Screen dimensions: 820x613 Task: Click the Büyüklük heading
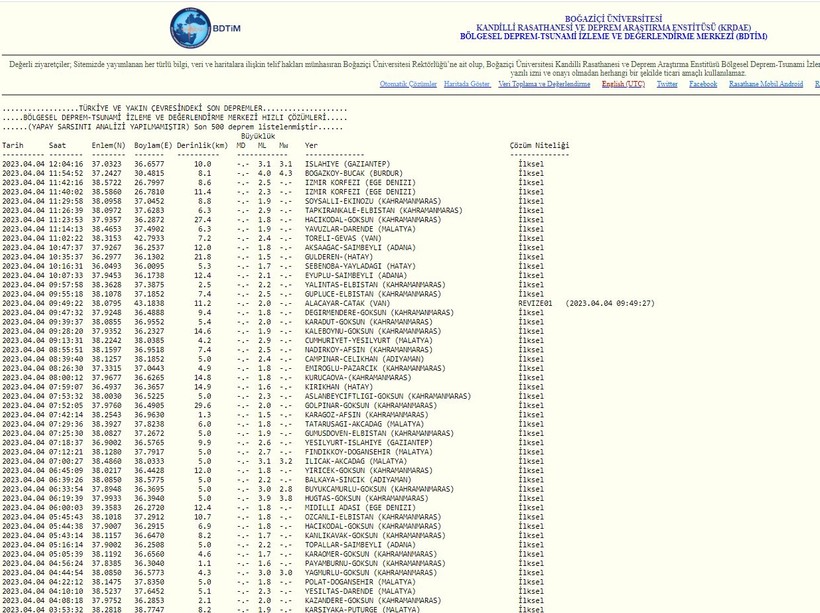tap(258, 136)
